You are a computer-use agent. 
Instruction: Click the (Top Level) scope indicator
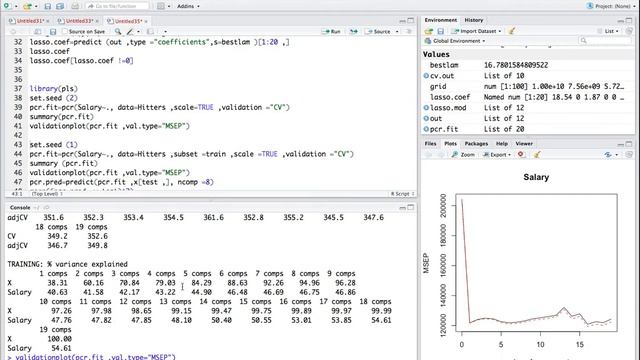[x=47, y=194]
